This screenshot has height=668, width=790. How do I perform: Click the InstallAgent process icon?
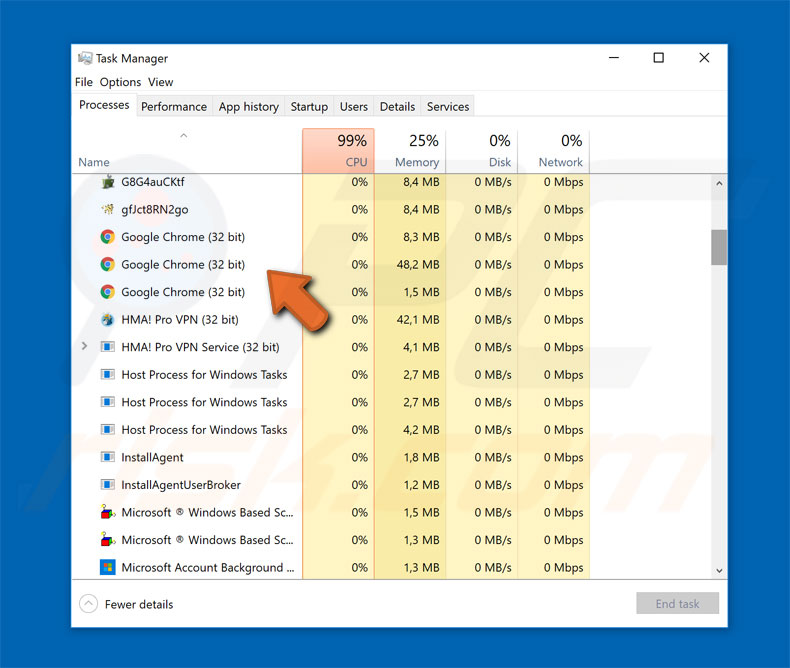coord(108,457)
